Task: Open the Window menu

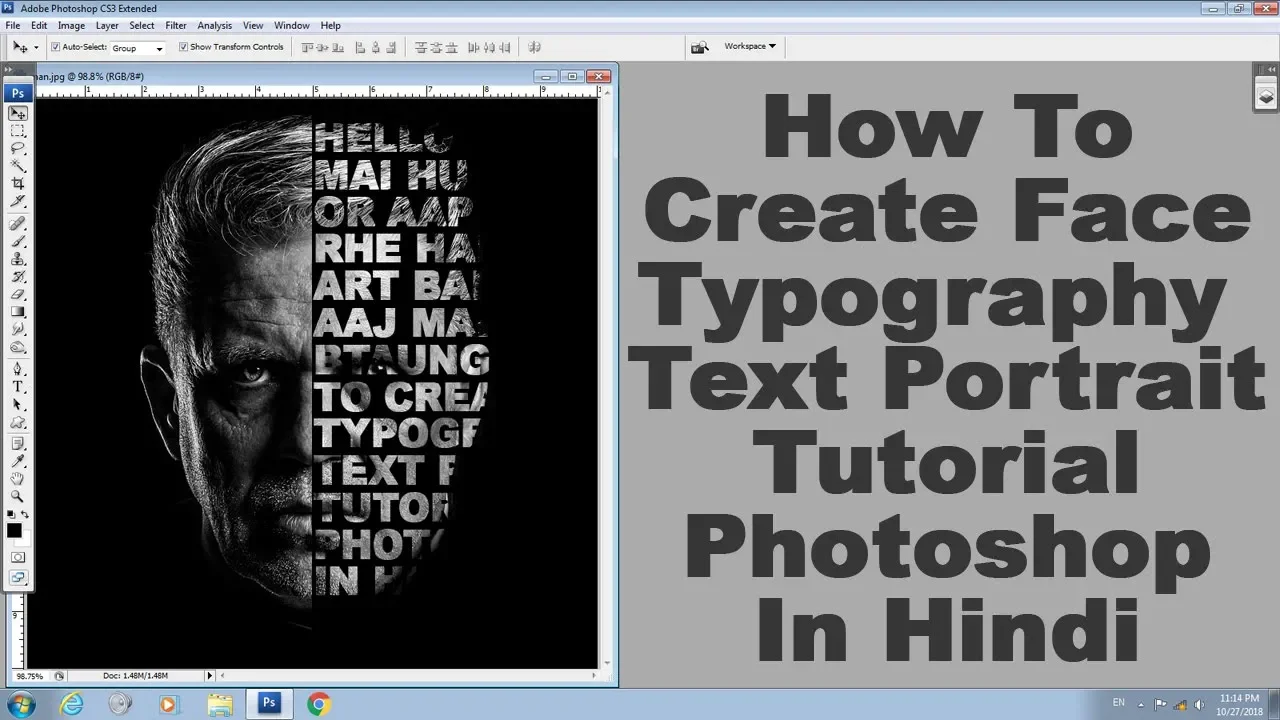Action: point(292,25)
